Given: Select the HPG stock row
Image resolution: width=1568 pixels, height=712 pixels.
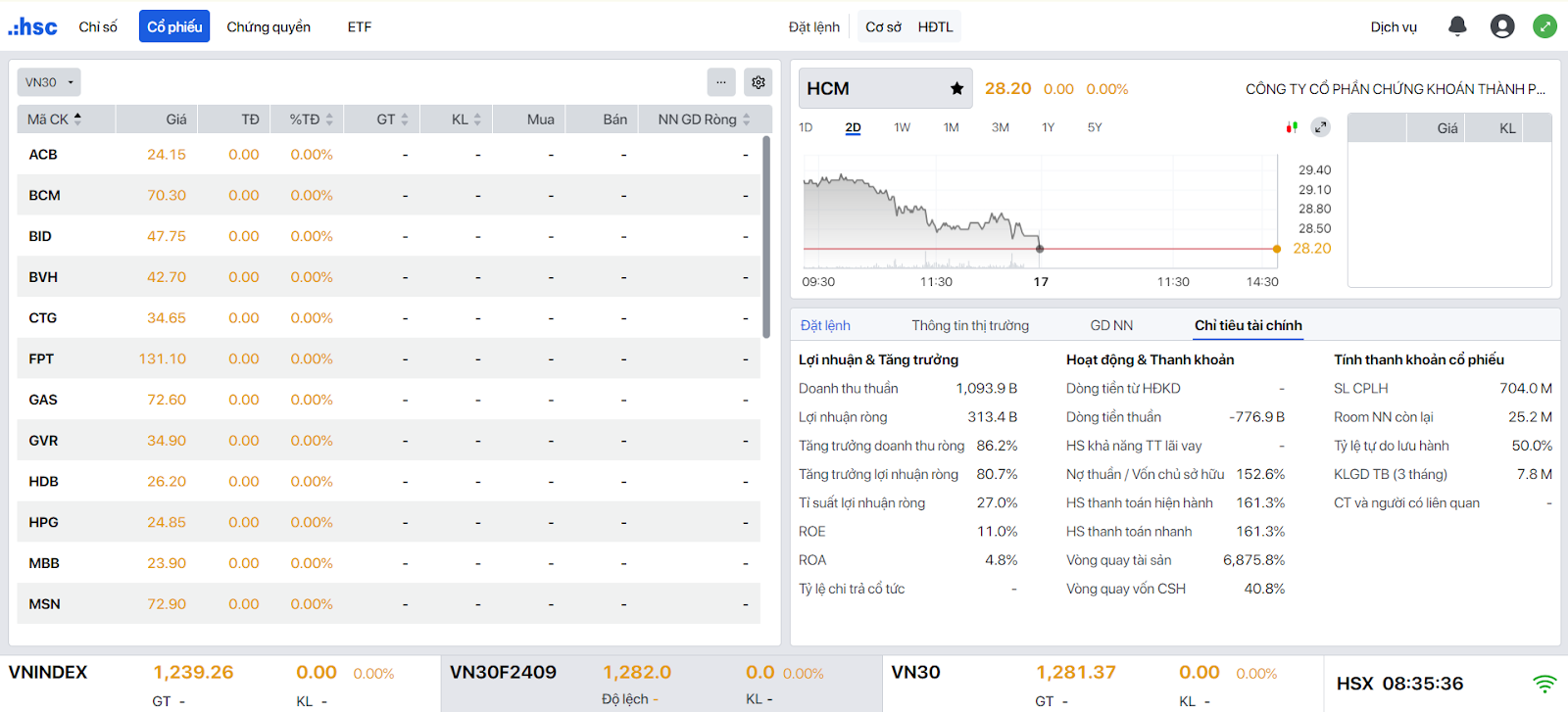Looking at the screenshot, I should coord(388,522).
